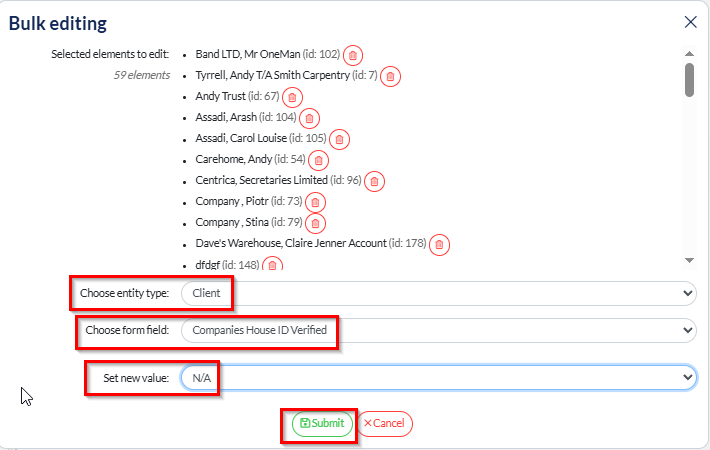Viewport: 710px width, 450px height.
Task: Delete Tyrrell, Andy T/A Smith Carpentry entry
Action: pyautogui.click(x=391, y=76)
